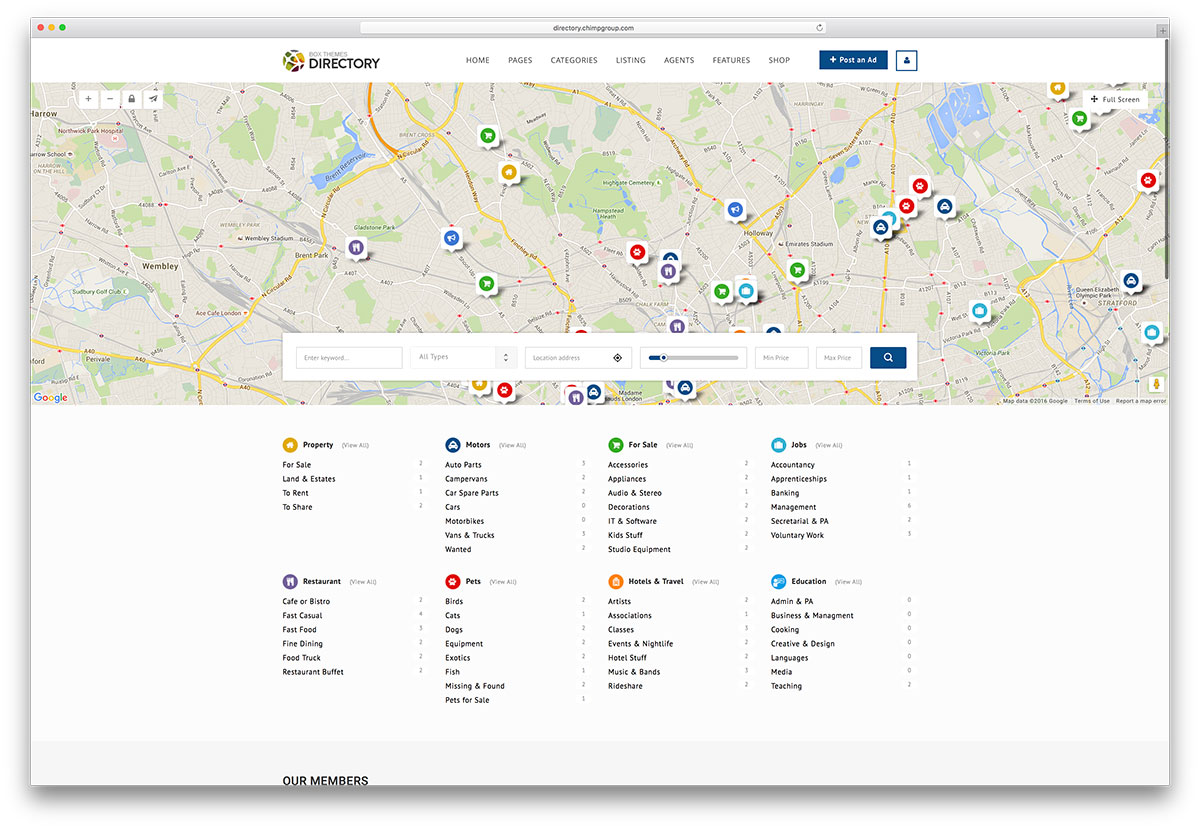
Task: Open the Fine Dining link
Action: [x=303, y=644]
